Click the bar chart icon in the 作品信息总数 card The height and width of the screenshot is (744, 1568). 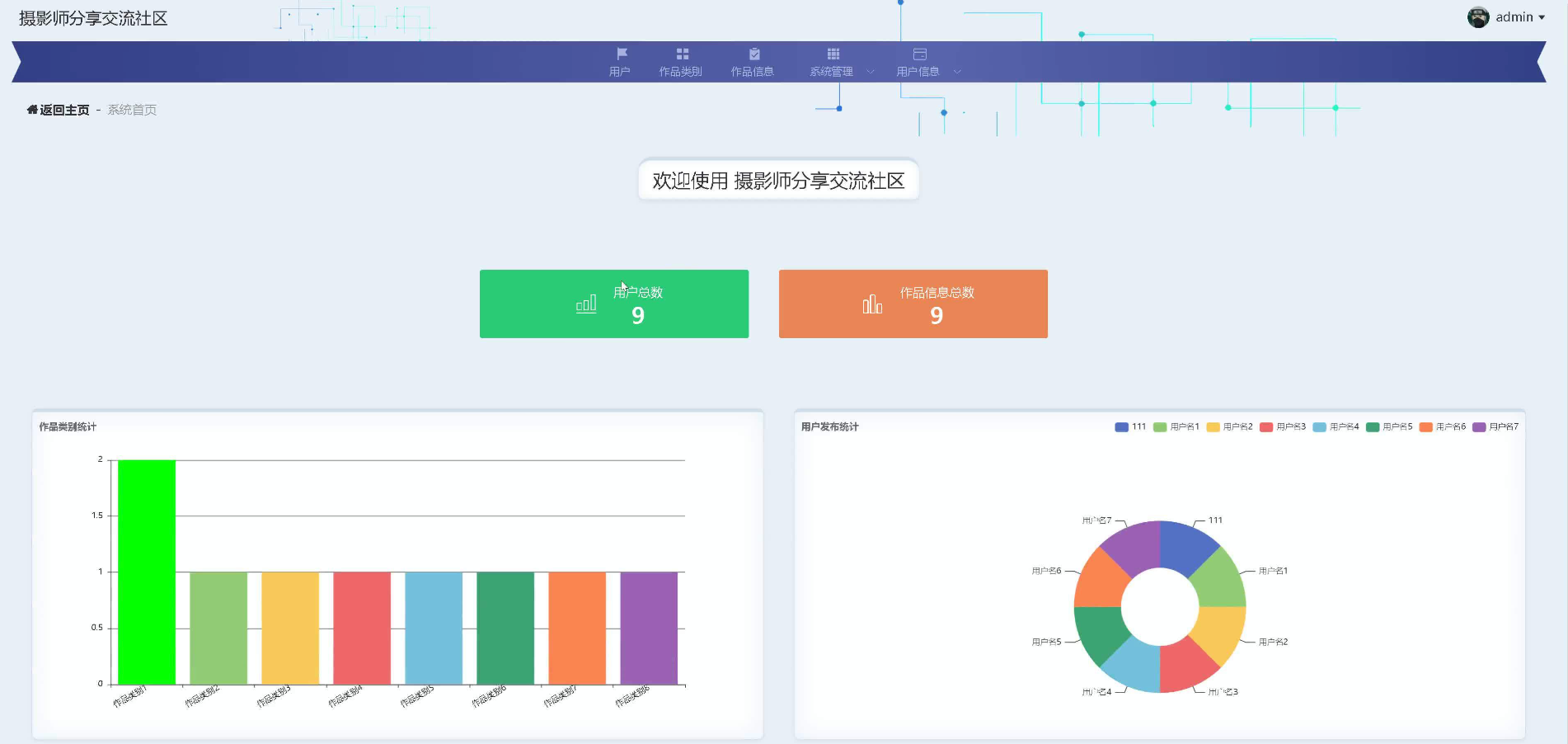[x=872, y=304]
